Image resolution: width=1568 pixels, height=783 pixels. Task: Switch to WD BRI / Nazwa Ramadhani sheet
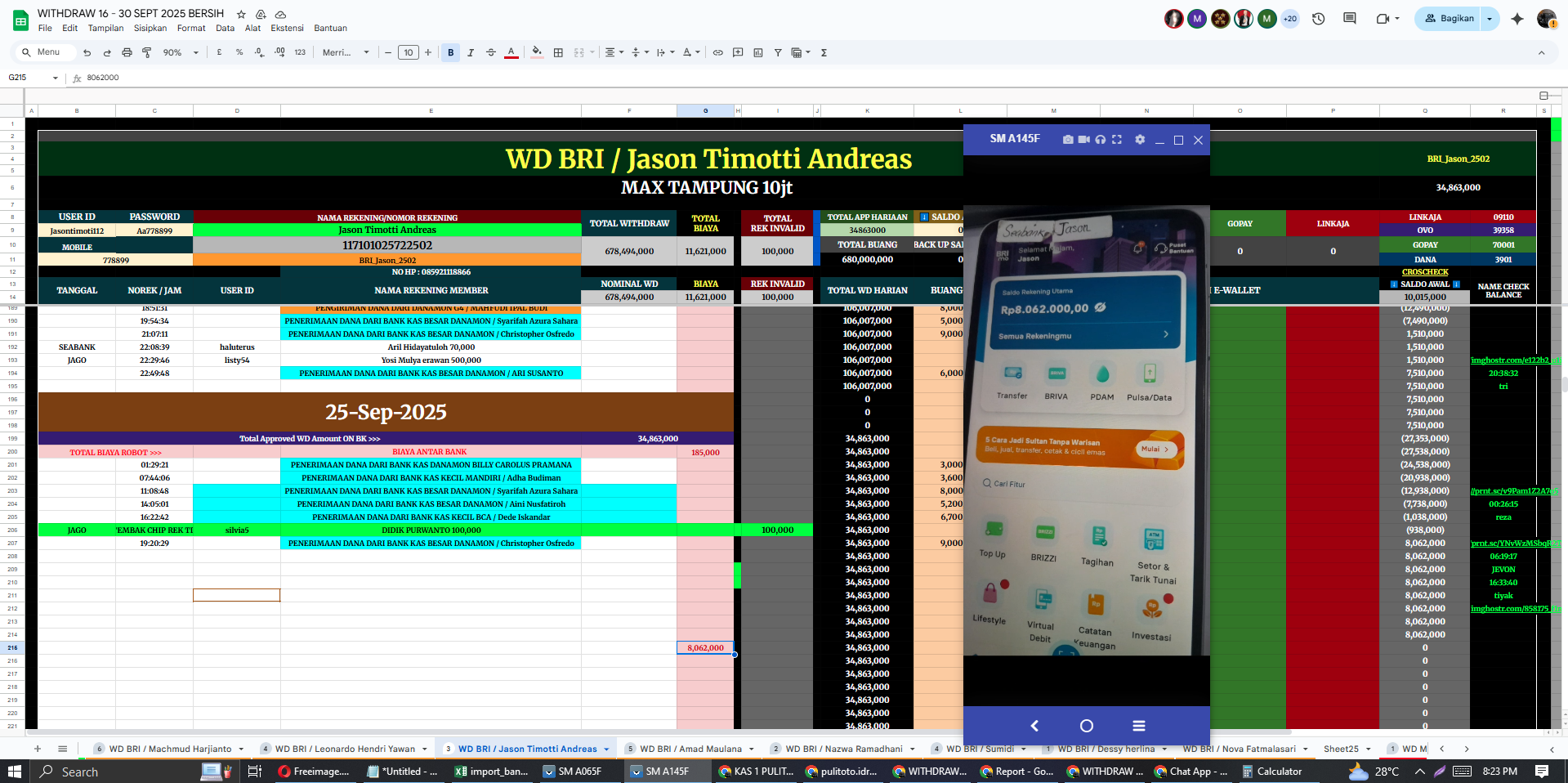844,749
